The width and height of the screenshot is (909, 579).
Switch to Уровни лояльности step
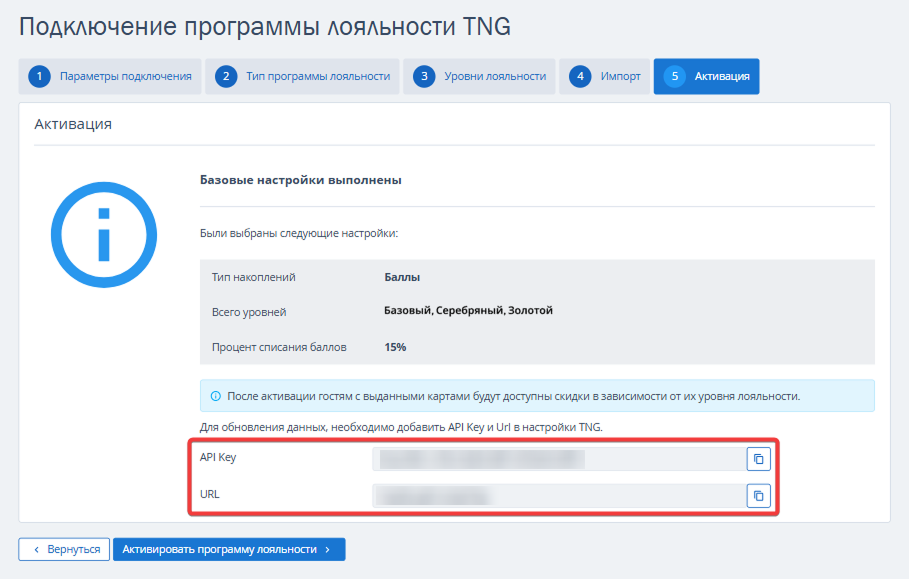[479, 77]
